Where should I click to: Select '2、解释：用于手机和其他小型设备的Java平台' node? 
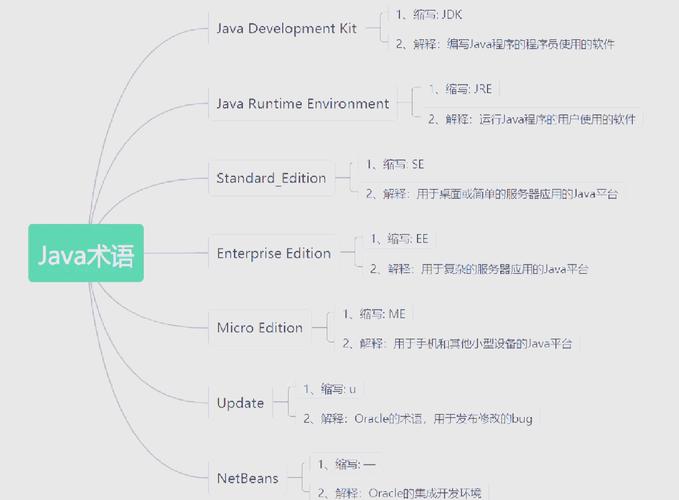[457, 343]
